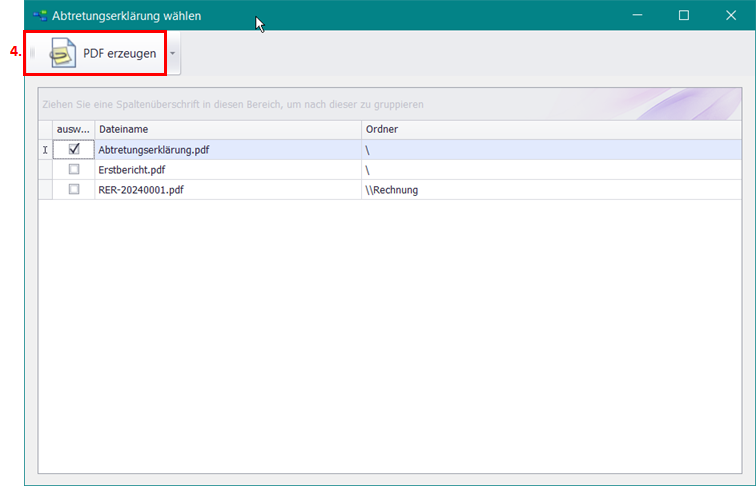Click the 'ausw...' column header

tap(73, 129)
